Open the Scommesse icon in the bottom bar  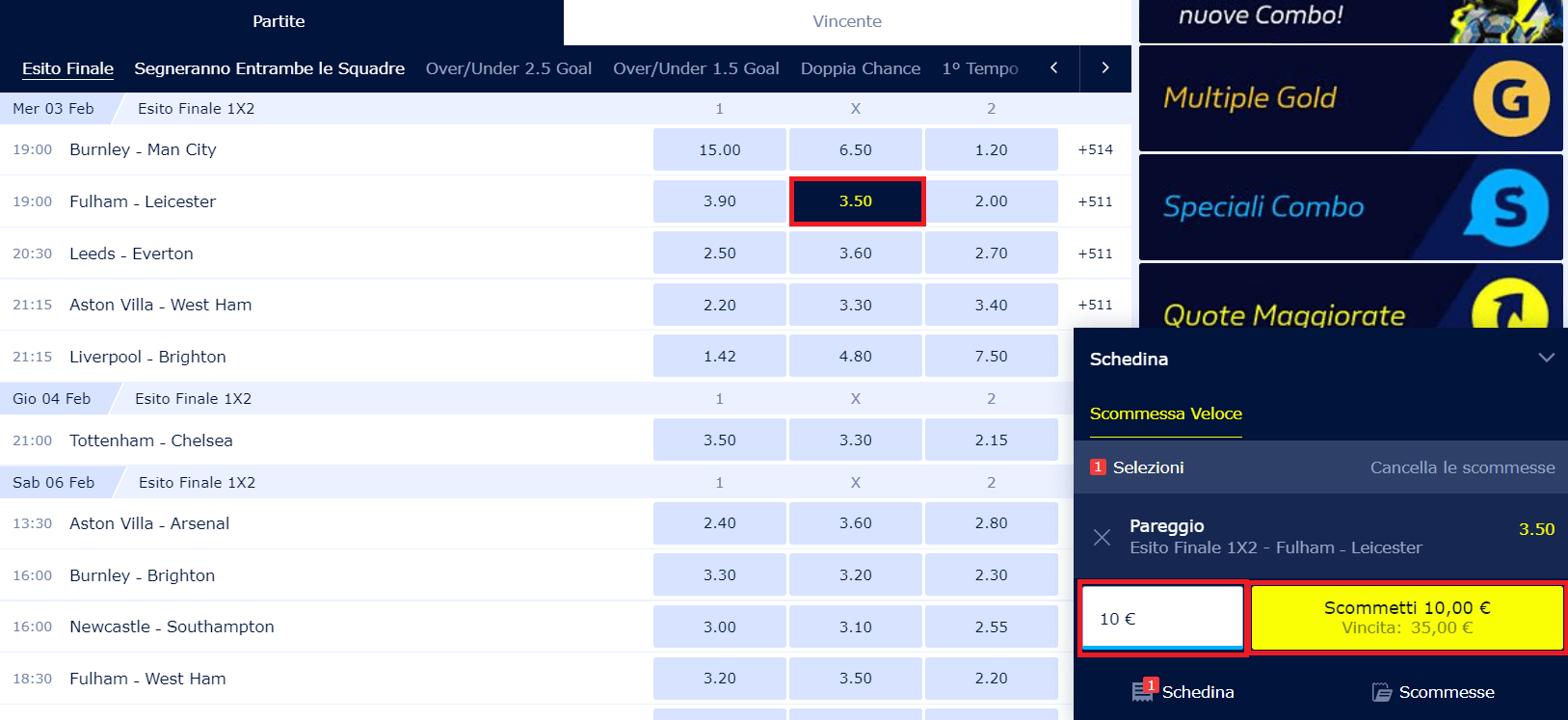pos(1382,692)
